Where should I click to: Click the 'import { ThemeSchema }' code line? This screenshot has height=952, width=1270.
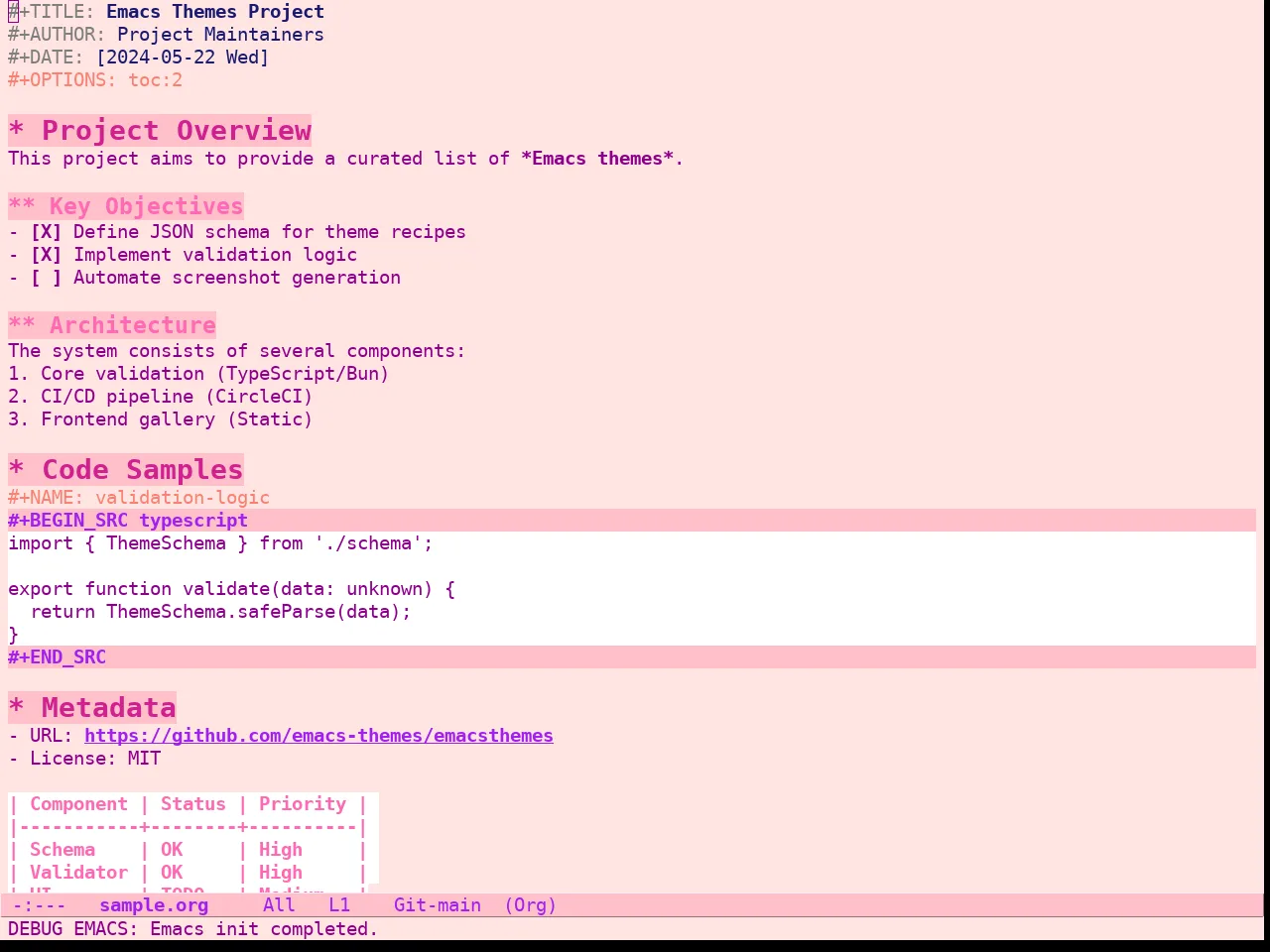coord(220,543)
